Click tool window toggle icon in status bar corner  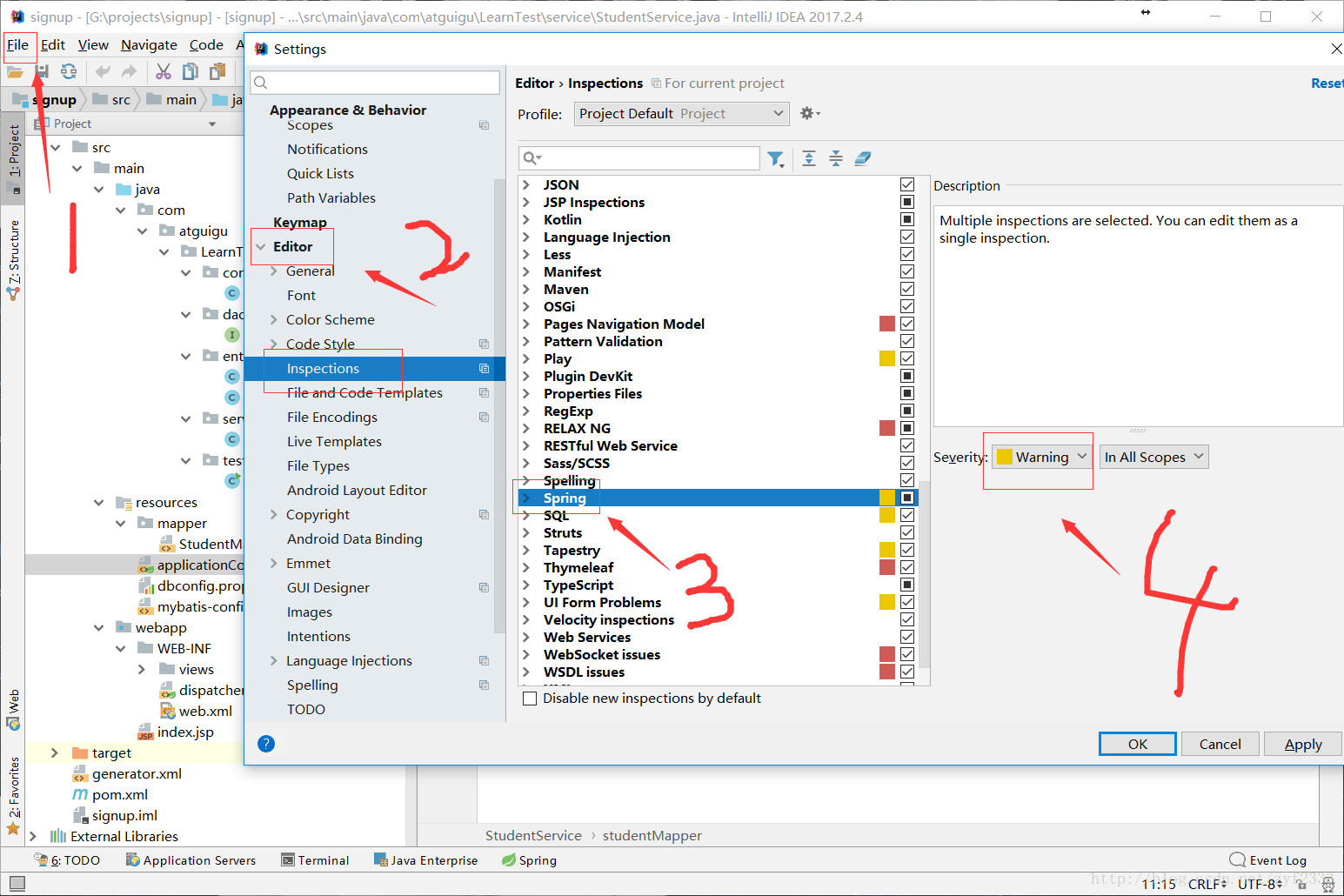[17, 884]
